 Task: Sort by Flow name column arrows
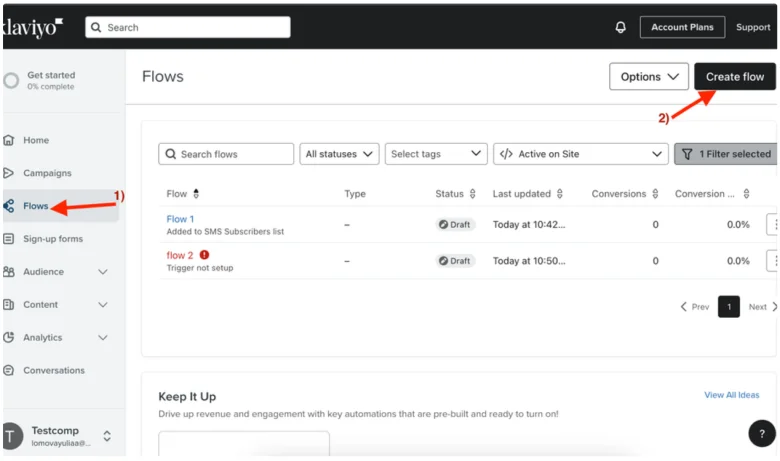(x=196, y=193)
